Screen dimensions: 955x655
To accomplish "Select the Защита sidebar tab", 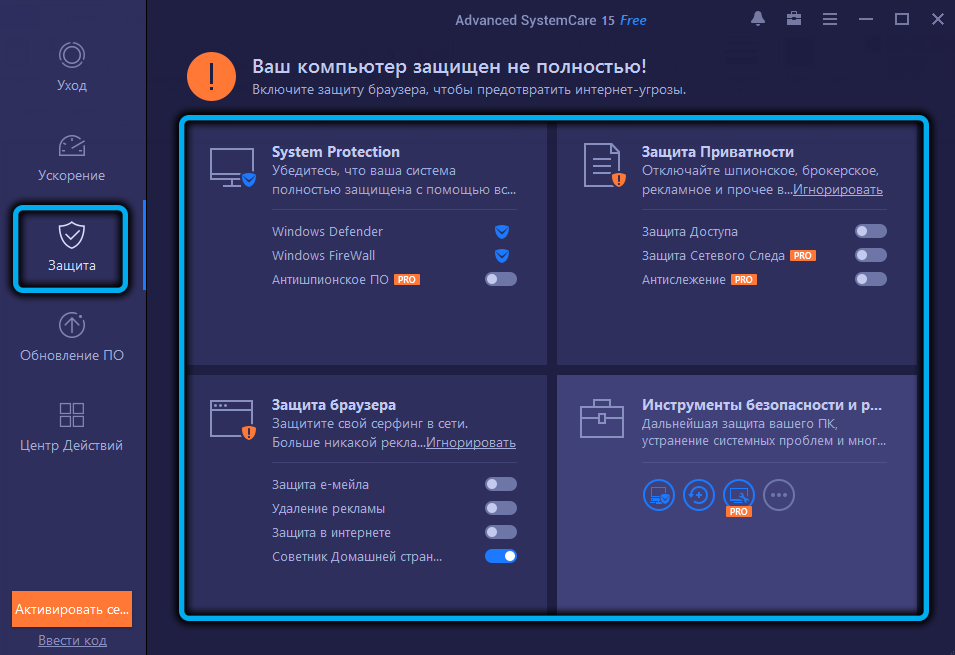I will coord(71,248).
